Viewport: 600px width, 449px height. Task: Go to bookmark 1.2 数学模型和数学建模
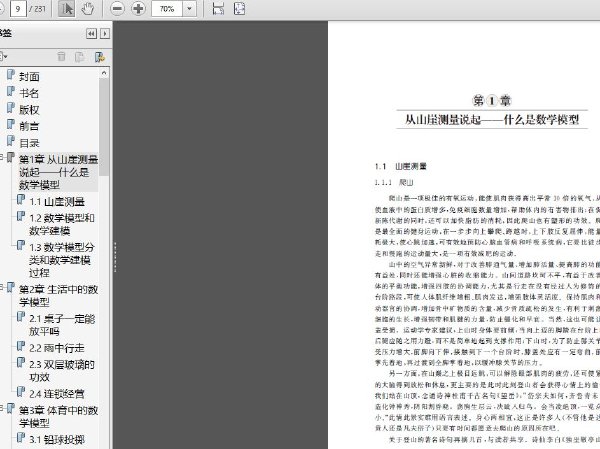pos(62,224)
